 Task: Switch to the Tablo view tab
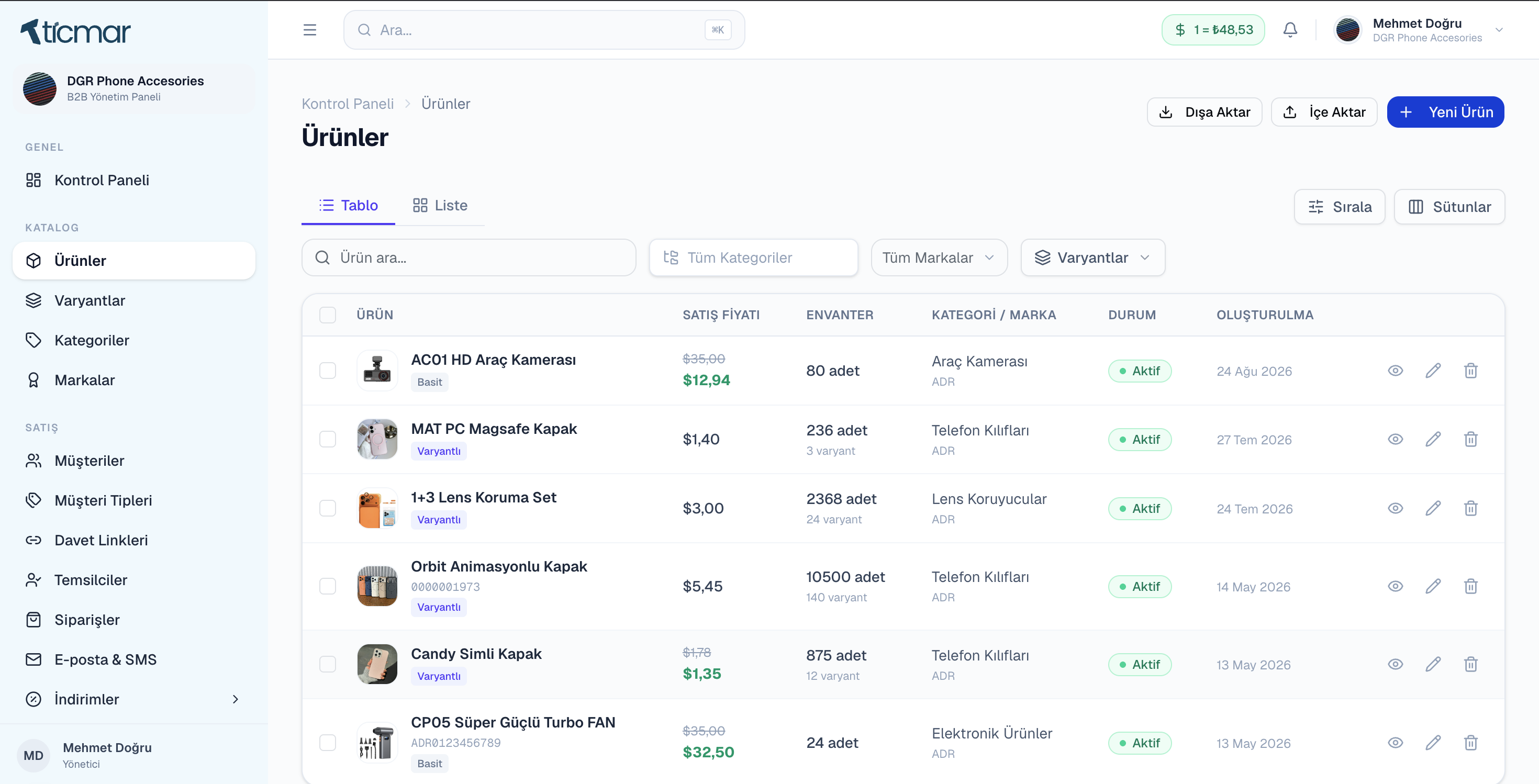[348, 205]
